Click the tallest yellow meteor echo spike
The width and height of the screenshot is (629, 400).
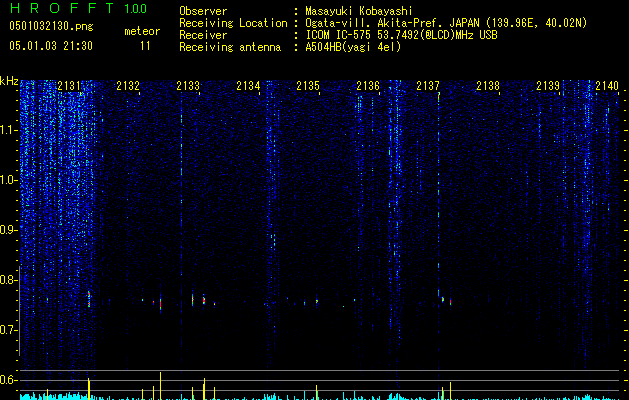(160, 386)
